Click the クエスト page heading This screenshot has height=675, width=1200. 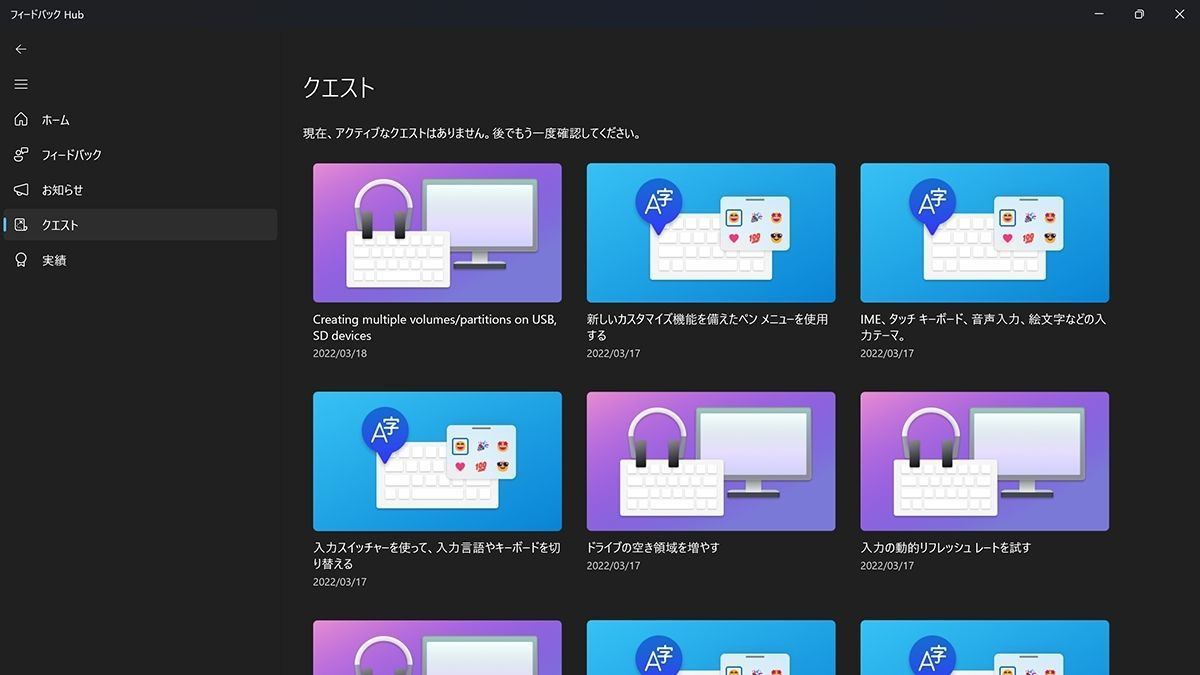(x=339, y=88)
